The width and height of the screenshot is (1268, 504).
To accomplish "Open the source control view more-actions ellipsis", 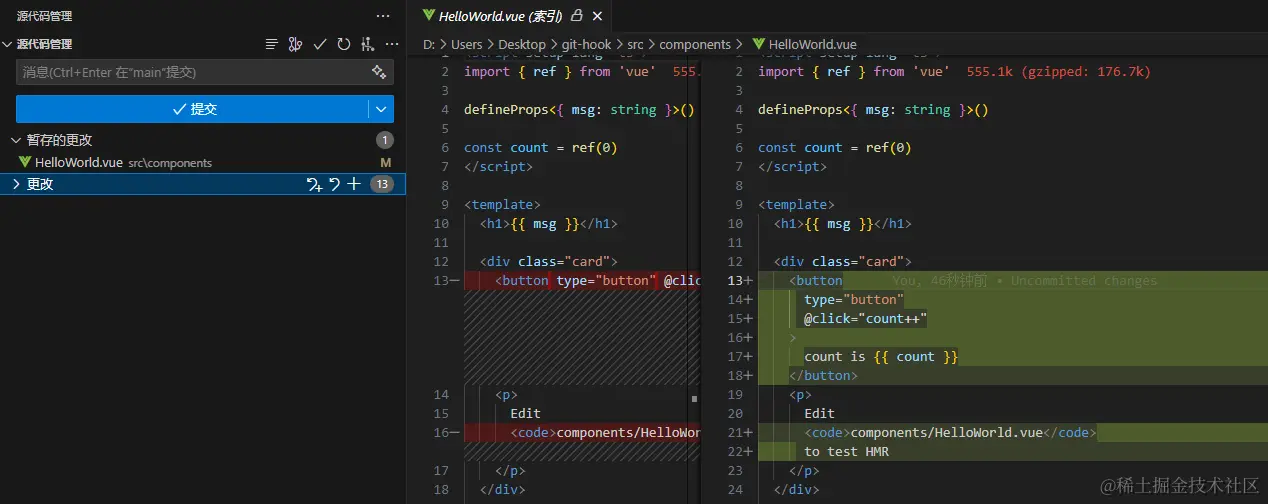I will [x=383, y=16].
